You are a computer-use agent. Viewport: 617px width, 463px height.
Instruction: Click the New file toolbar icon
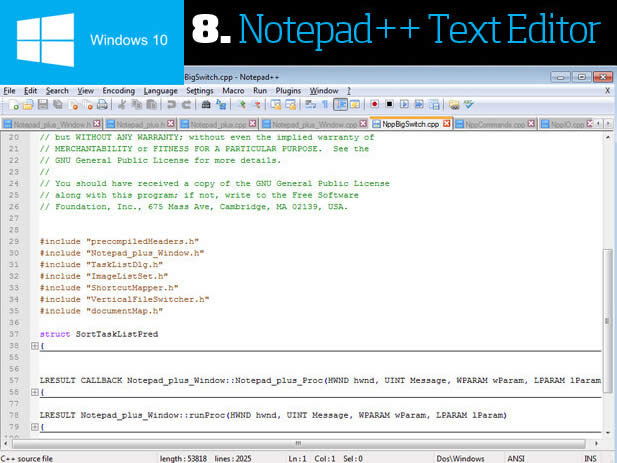[x=13, y=104]
